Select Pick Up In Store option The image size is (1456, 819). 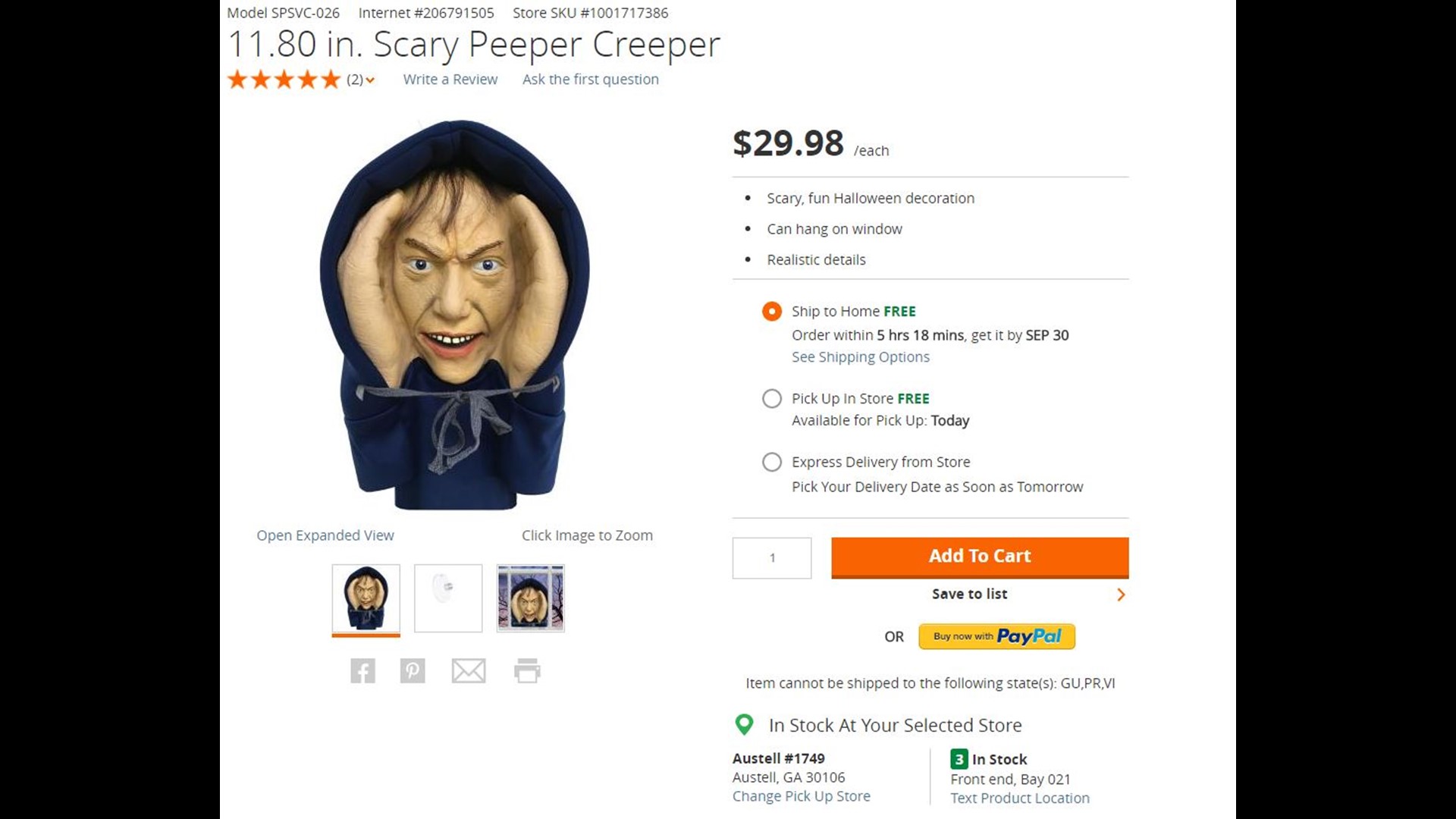772,398
